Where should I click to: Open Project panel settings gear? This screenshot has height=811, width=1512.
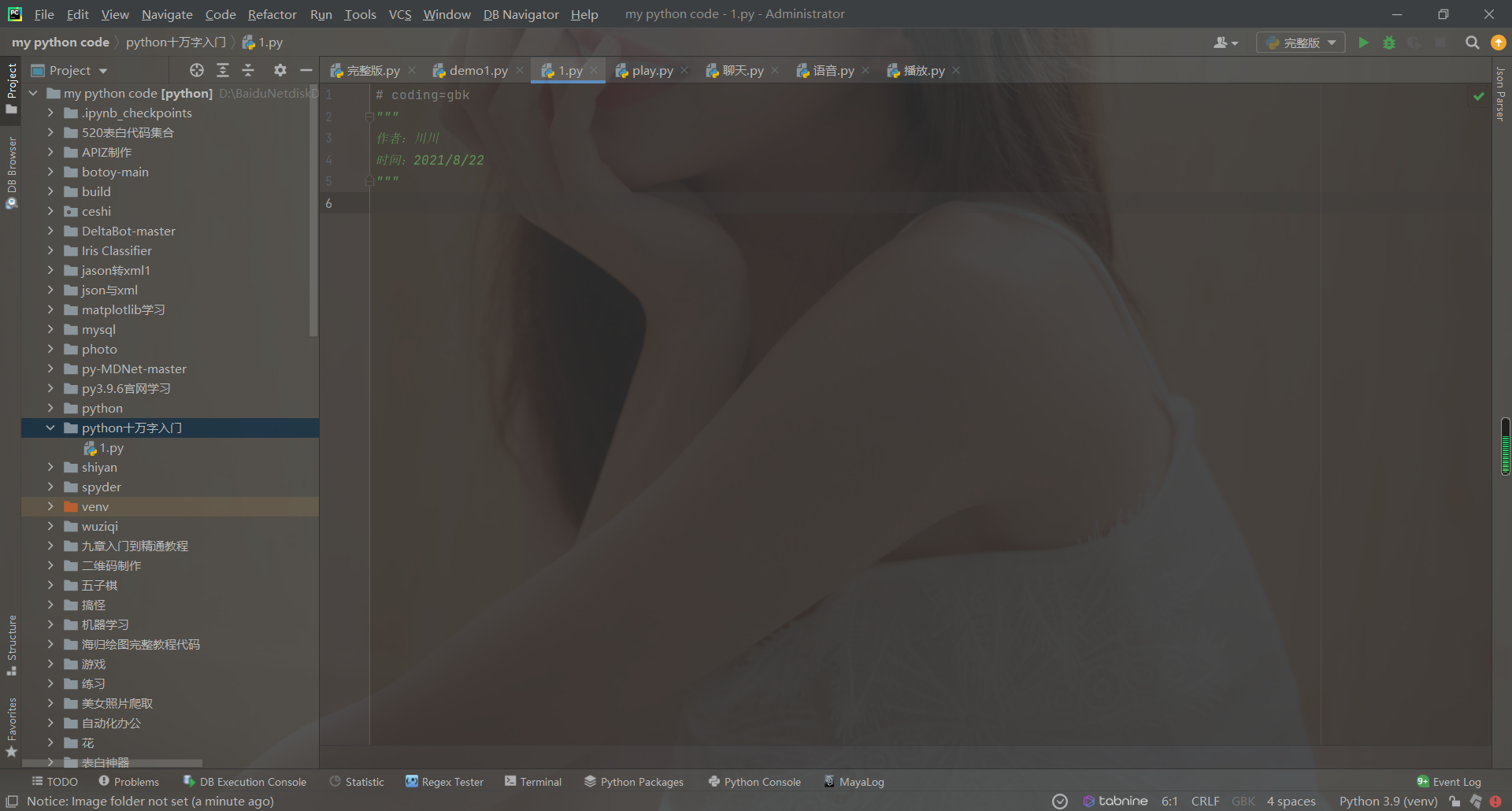[280, 70]
